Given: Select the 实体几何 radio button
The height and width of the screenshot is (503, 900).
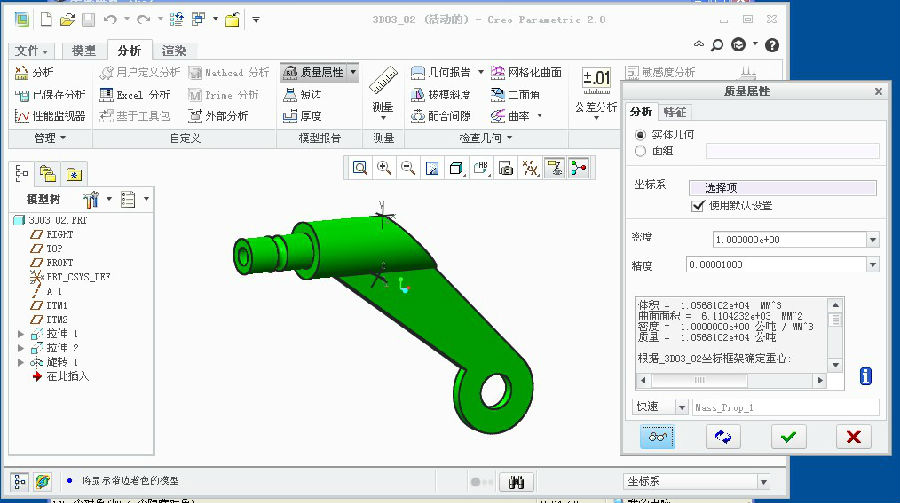Looking at the screenshot, I should [641, 134].
